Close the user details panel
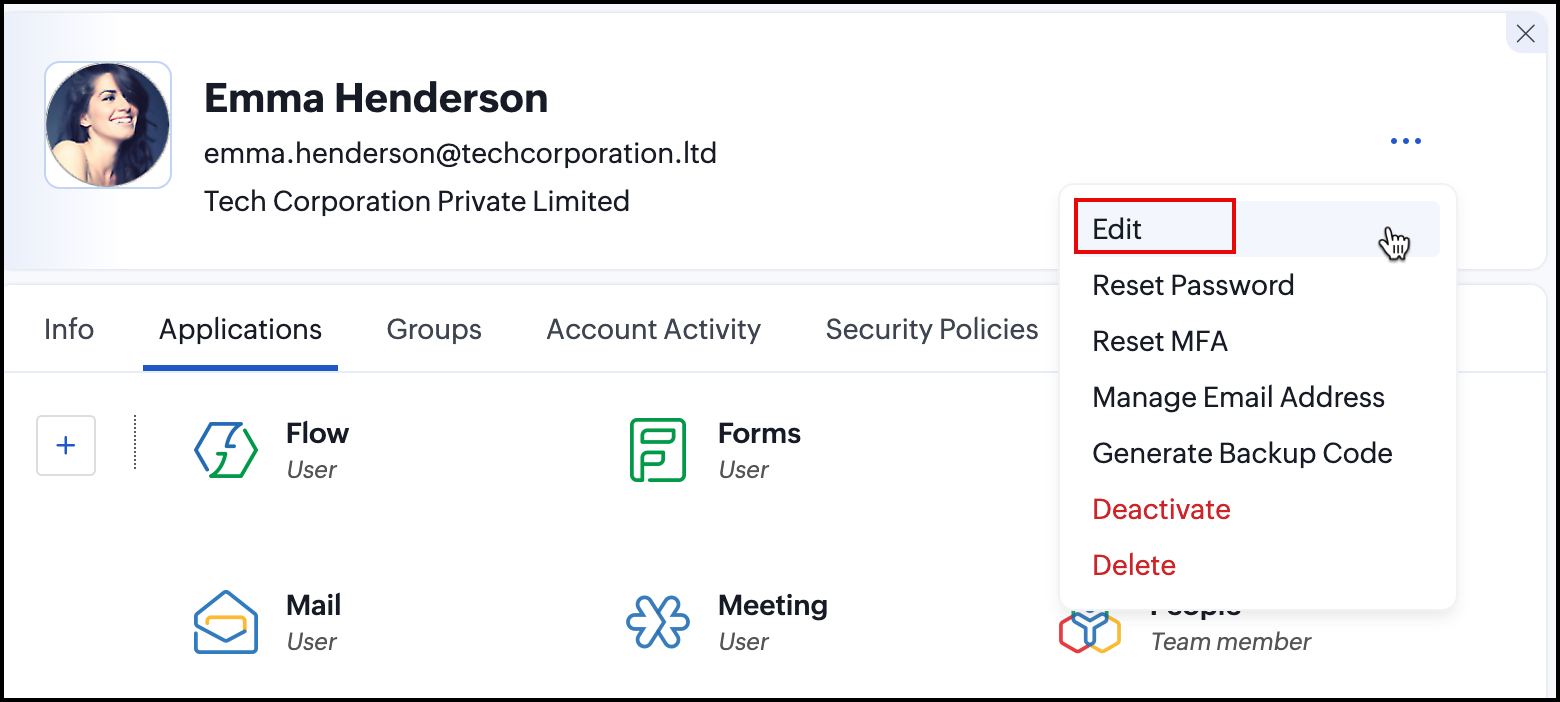Viewport: 1560px width, 702px height. tap(1525, 34)
